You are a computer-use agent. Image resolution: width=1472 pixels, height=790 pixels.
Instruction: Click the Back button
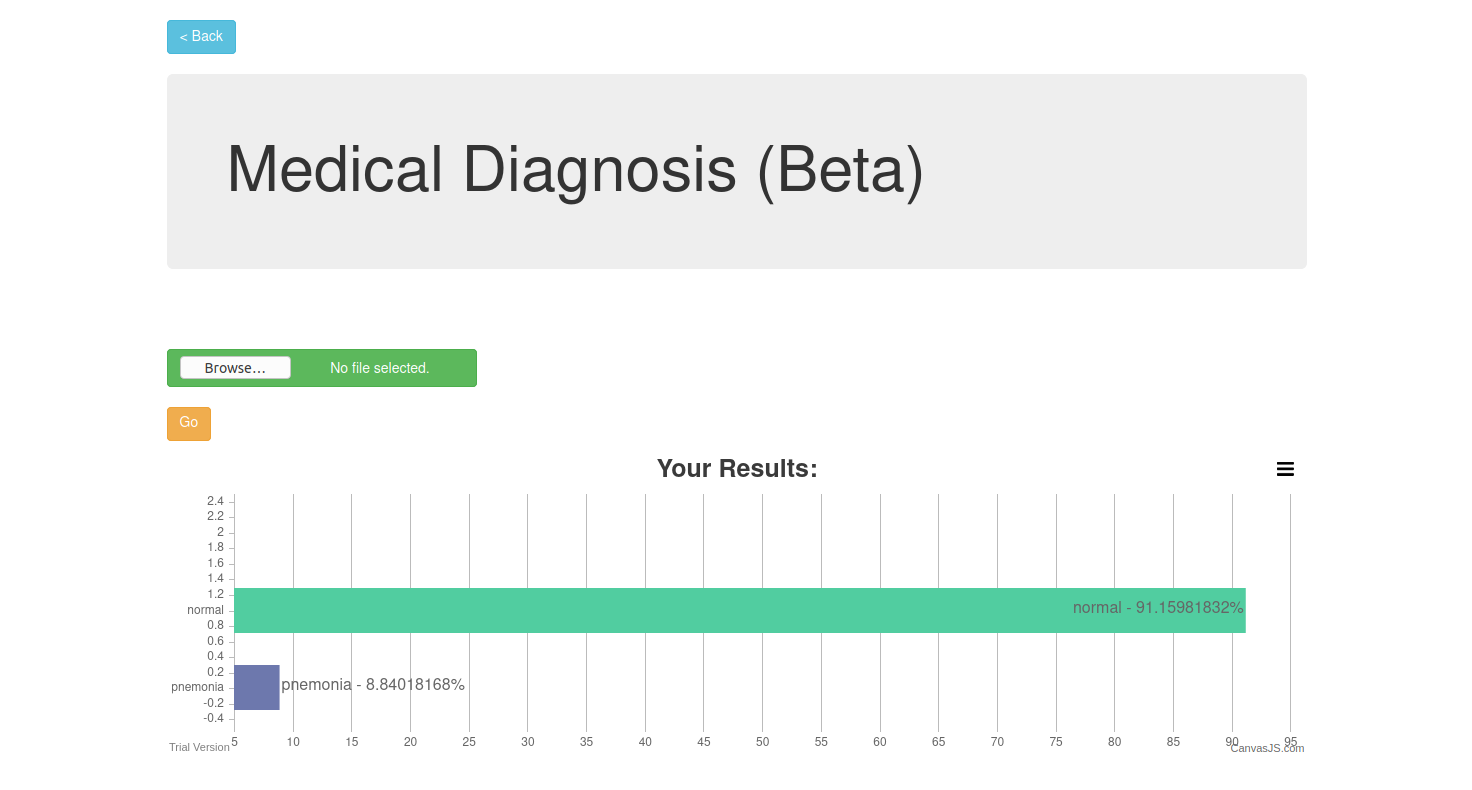coord(201,37)
